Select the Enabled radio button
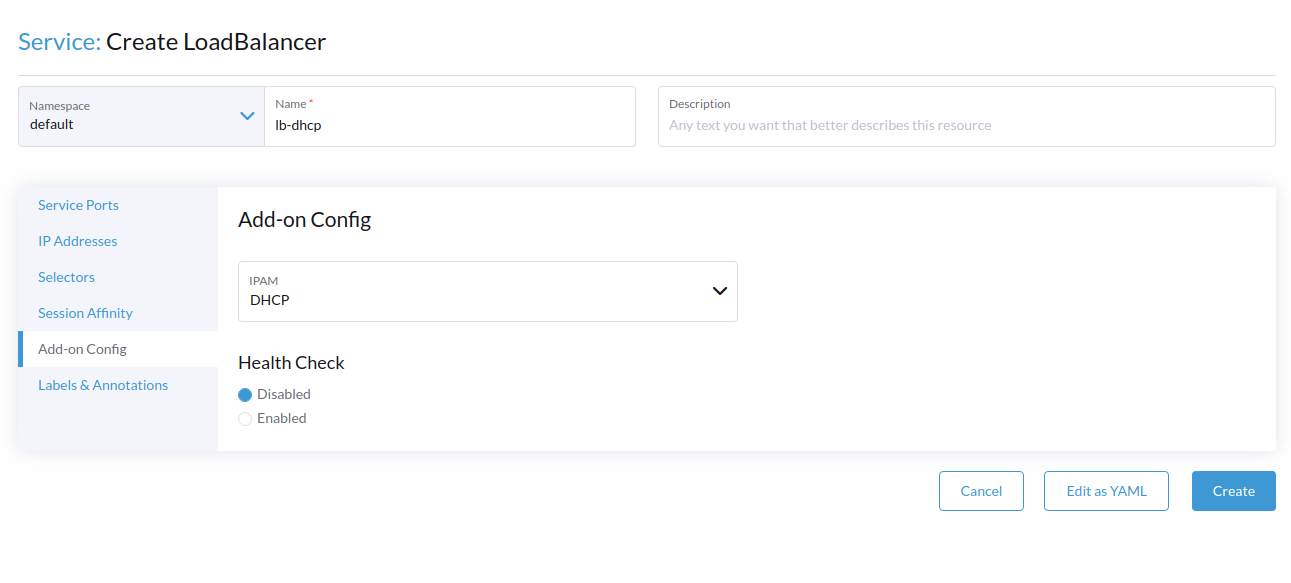 [245, 418]
